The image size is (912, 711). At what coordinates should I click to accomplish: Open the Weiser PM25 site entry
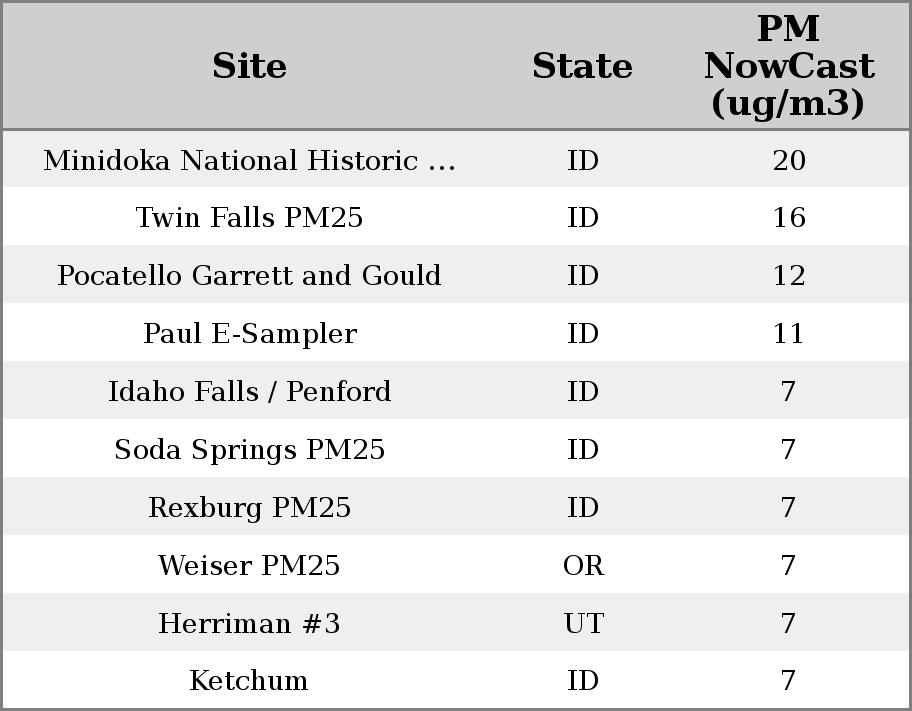coord(249,566)
